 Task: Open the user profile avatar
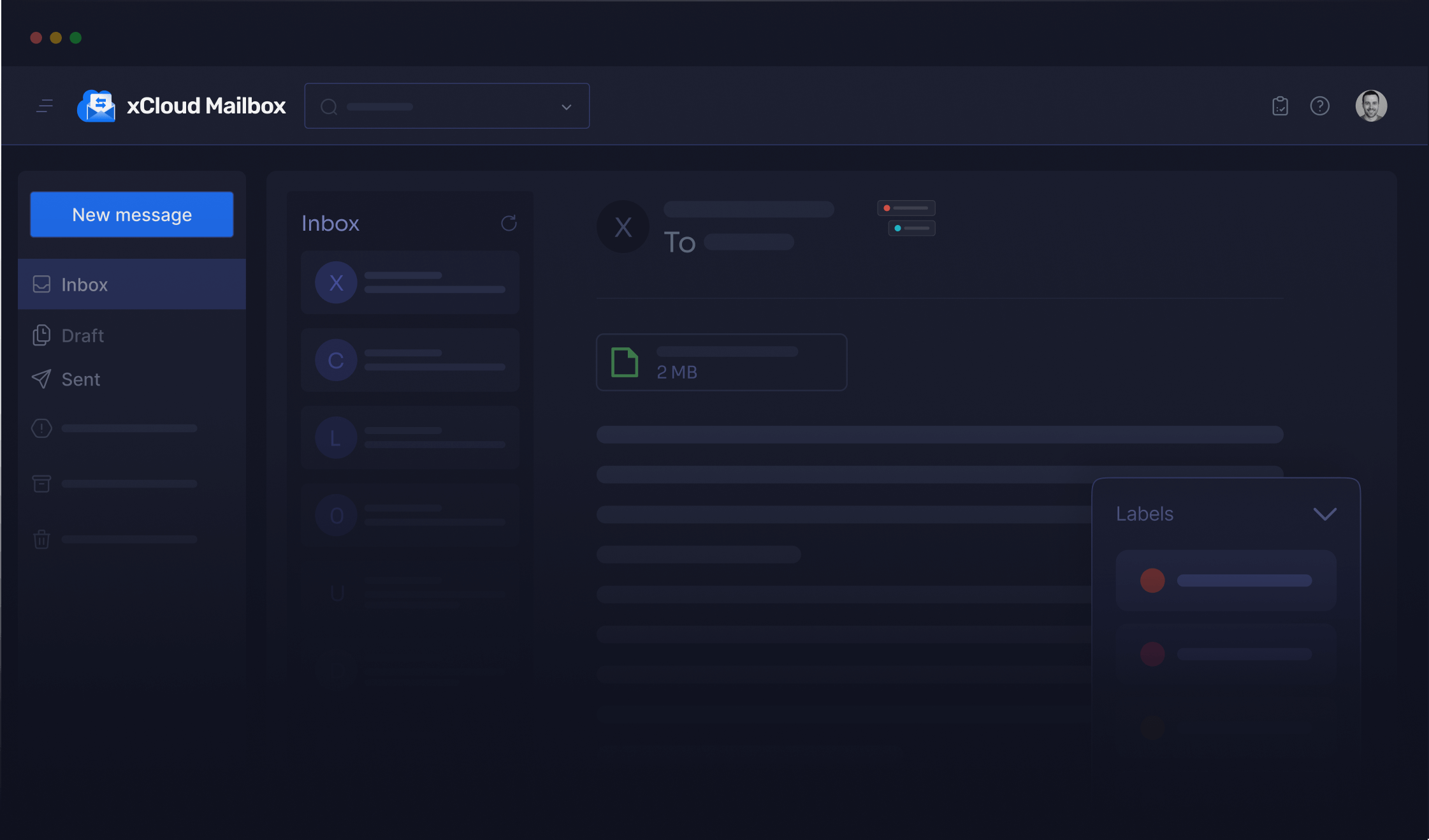tap(1371, 106)
